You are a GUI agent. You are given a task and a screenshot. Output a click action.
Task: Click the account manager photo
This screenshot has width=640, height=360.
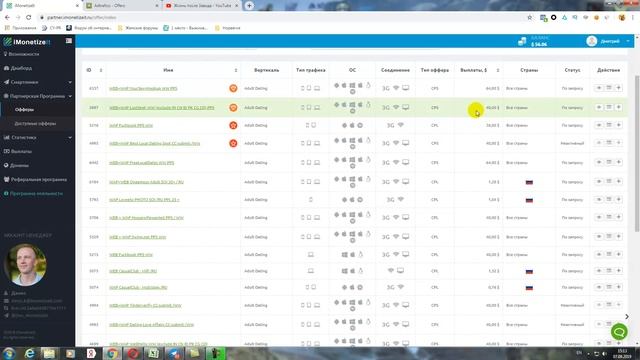pyautogui.click(x=25, y=264)
